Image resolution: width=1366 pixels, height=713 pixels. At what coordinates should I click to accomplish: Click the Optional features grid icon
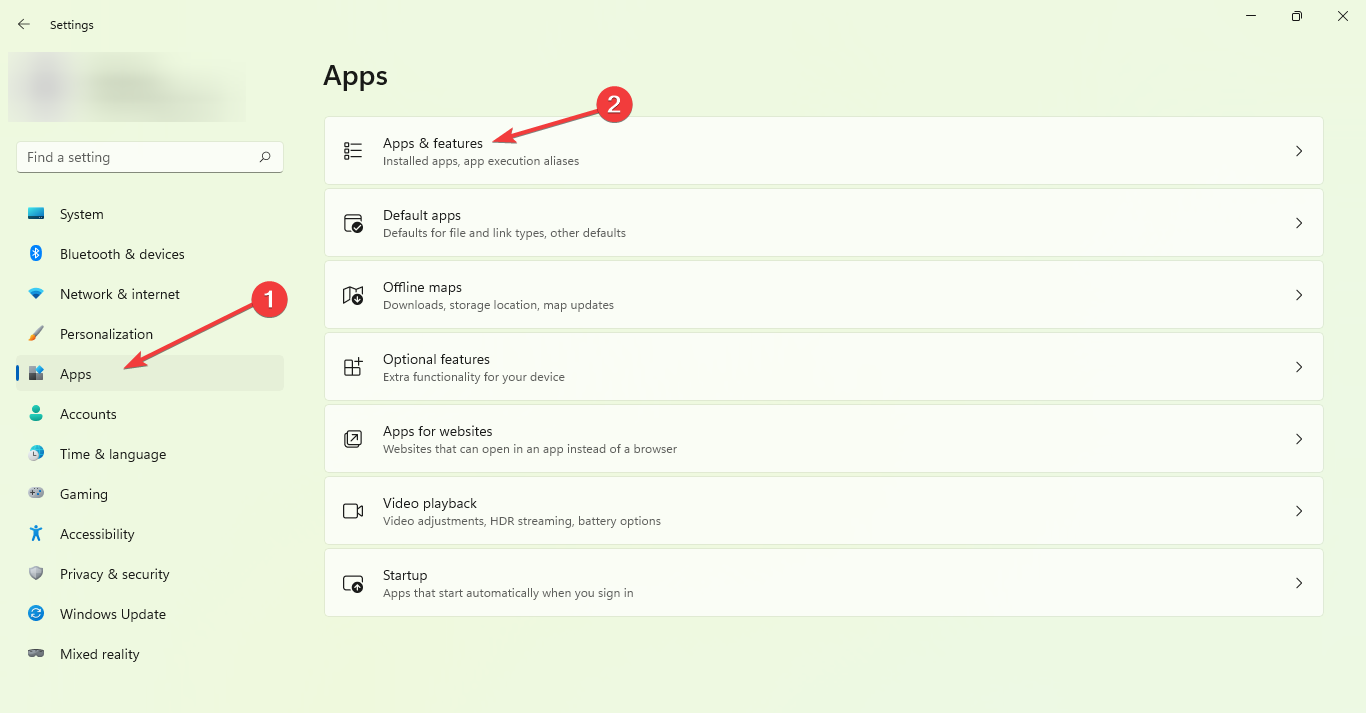click(x=353, y=367)
